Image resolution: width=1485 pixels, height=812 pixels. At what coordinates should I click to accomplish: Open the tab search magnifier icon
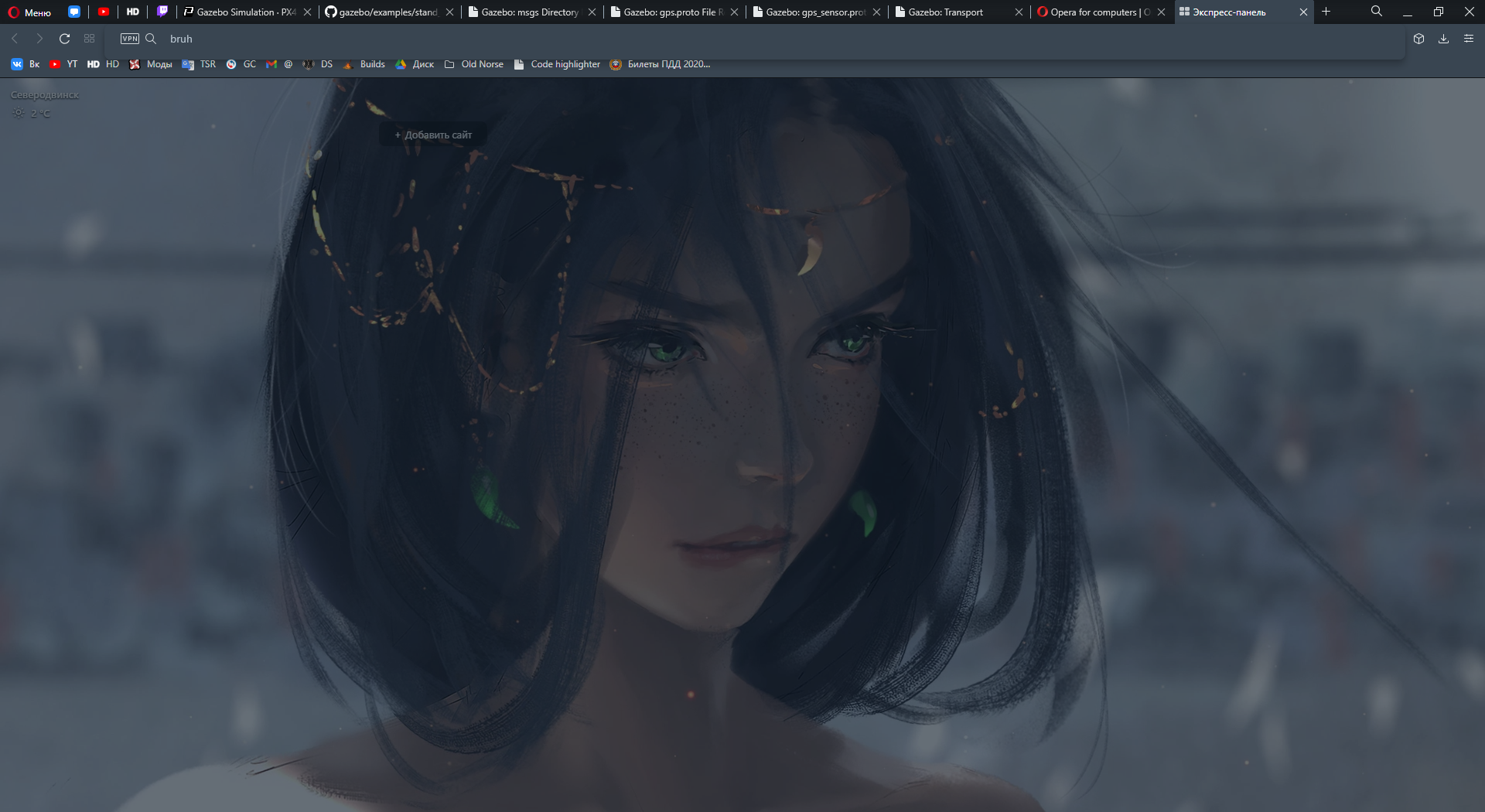[1377, 12]
